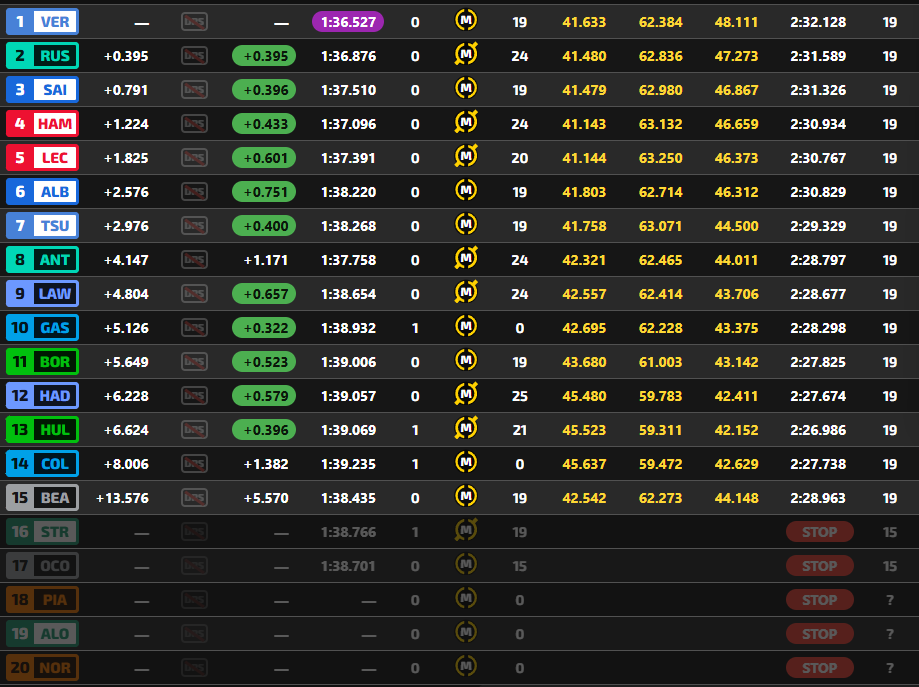This screenshot has height=687, width=919.
Task: Click the STOP badge in OCO row
Action: pyautogui.click(x=819, y=566)
